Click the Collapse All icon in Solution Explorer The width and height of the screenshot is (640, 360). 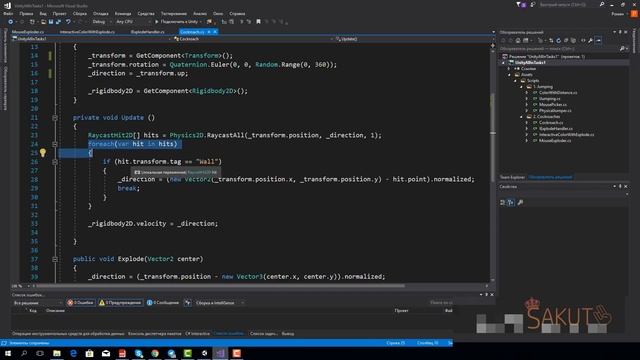566,40
